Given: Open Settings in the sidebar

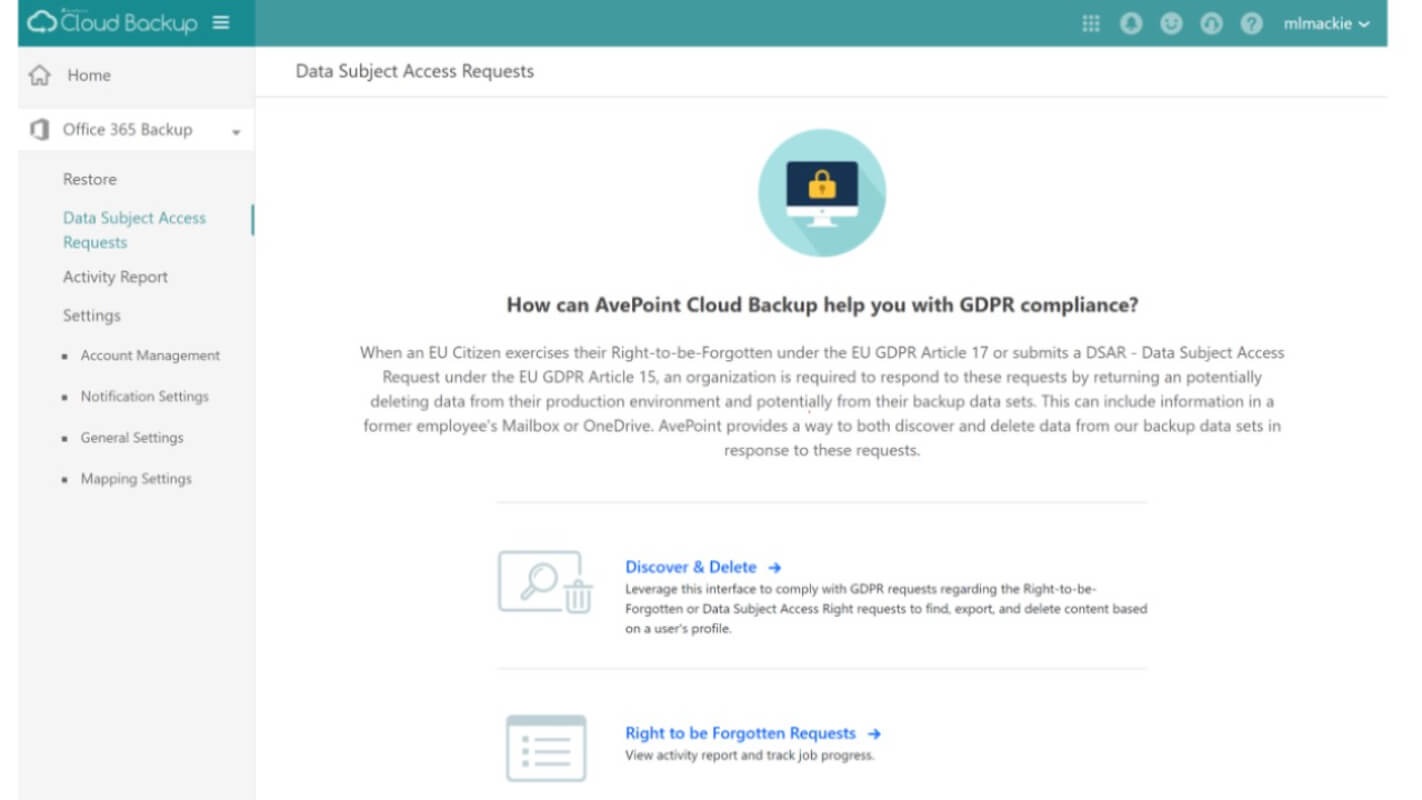Looking at the screenshot, I should pyautogui.click(x=91, y=315).
